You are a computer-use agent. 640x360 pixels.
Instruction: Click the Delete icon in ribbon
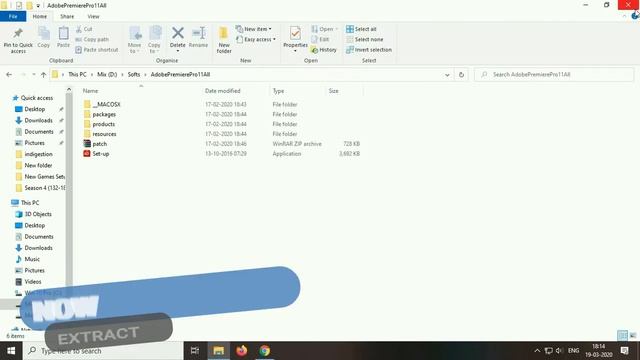pos(178,39)
